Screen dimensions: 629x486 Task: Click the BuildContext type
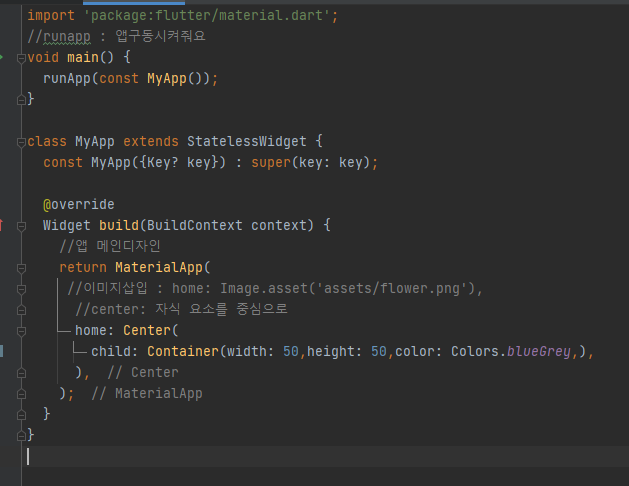(195, 225)
